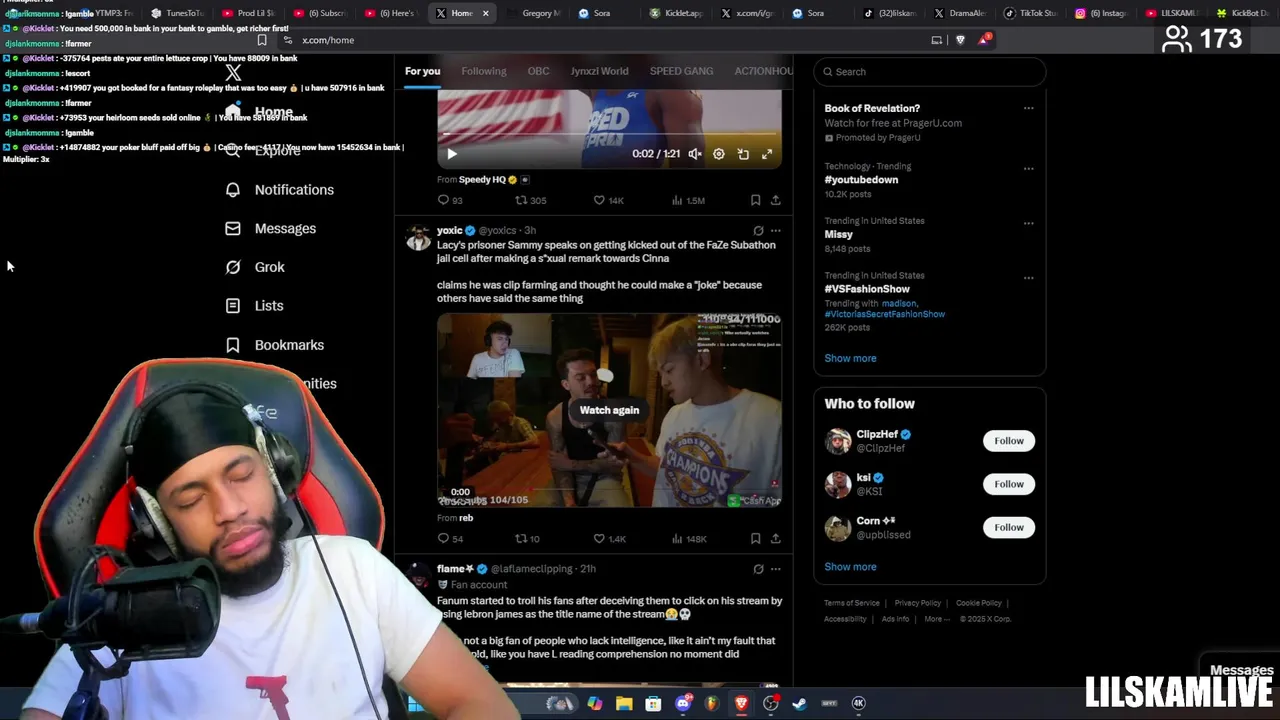Screen dimensions: 1280x720
Task: Show more trending topics
Action: click(x=850, y=358)
